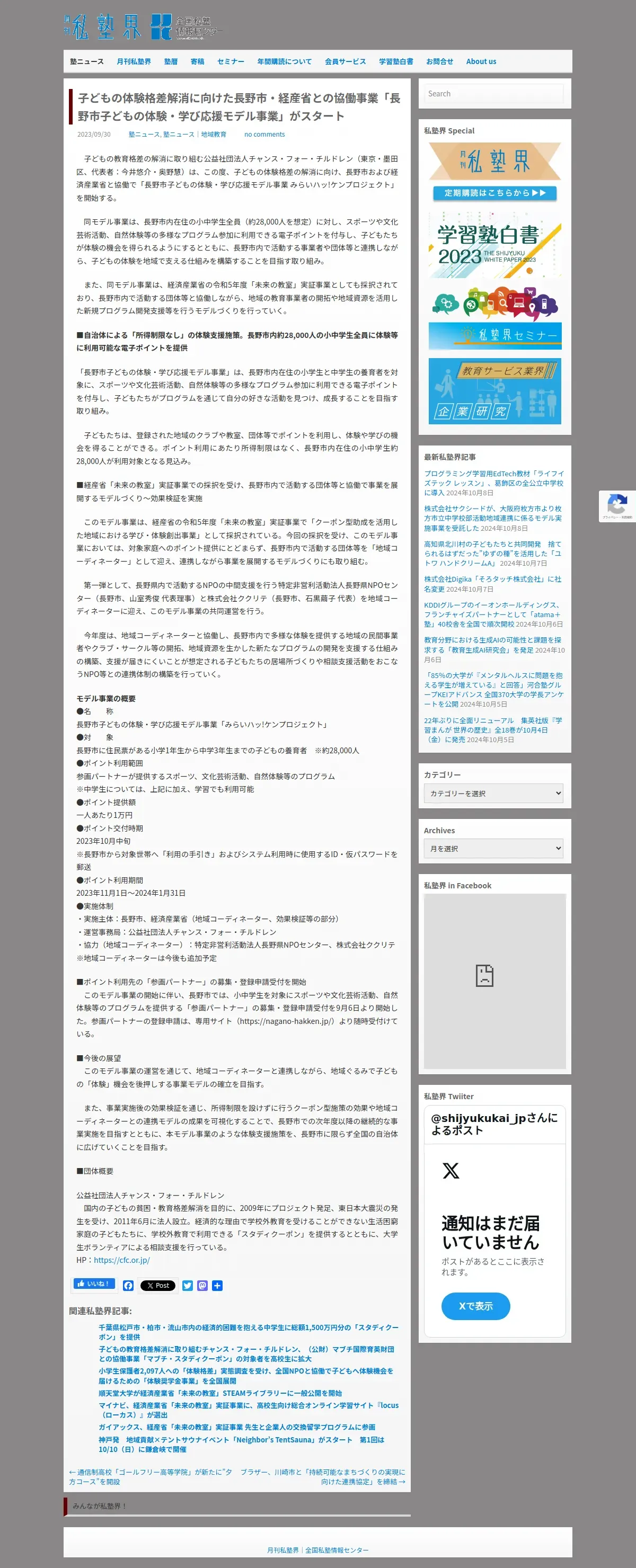Click the 月刊私塾界 site logo
The height and width of the screenshot is (1568, 636).
pos(102,27)
